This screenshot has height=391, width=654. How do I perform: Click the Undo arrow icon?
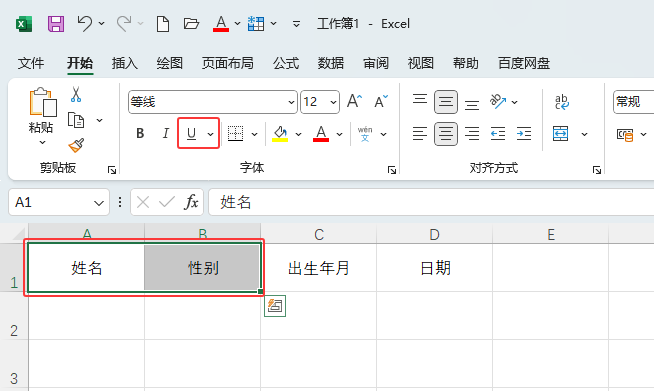point(85,23)
